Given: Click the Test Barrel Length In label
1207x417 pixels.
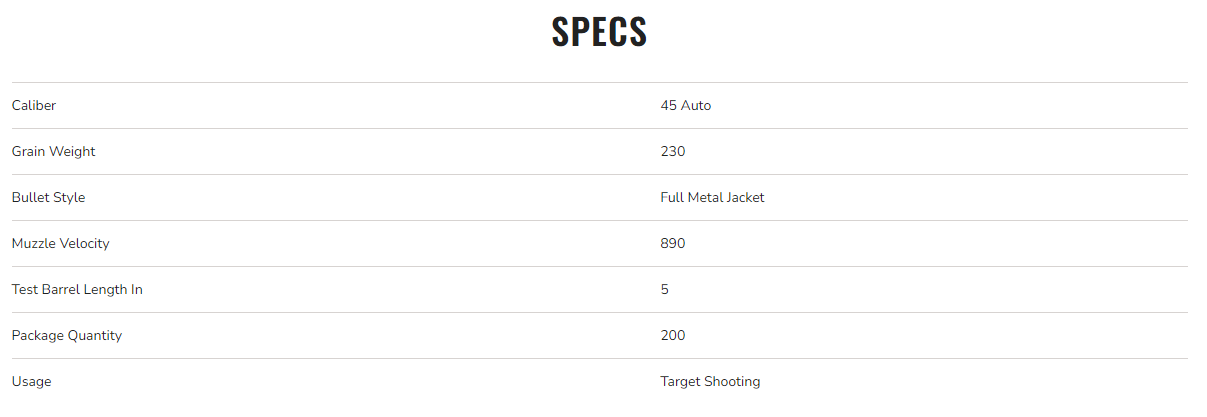Looking at the screenshot, I should (x=77, y=289).
